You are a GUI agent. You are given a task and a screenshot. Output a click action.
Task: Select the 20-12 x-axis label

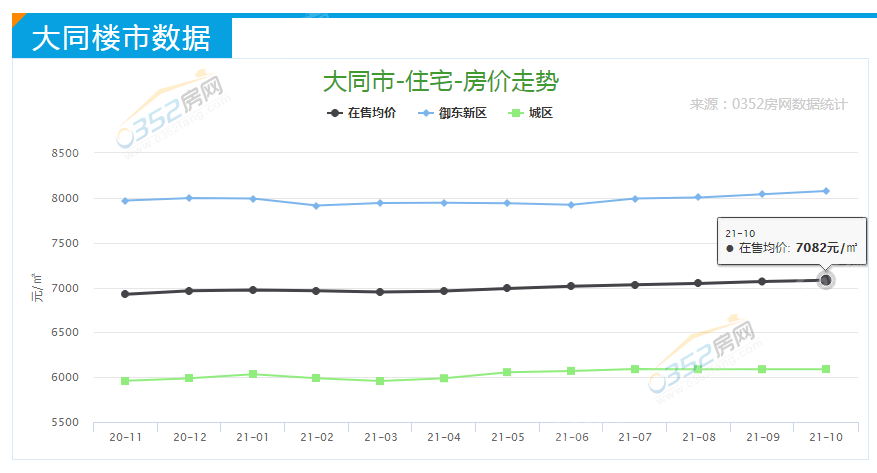tap(189, 437)
